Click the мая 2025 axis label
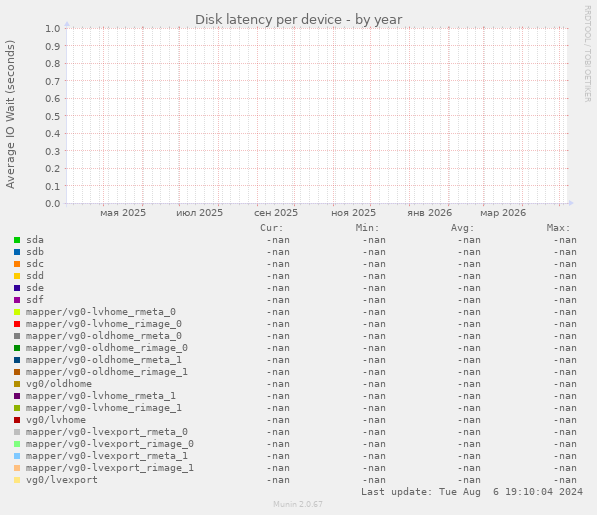The height and width of the screenshot is (515, 597). [123, 213]
